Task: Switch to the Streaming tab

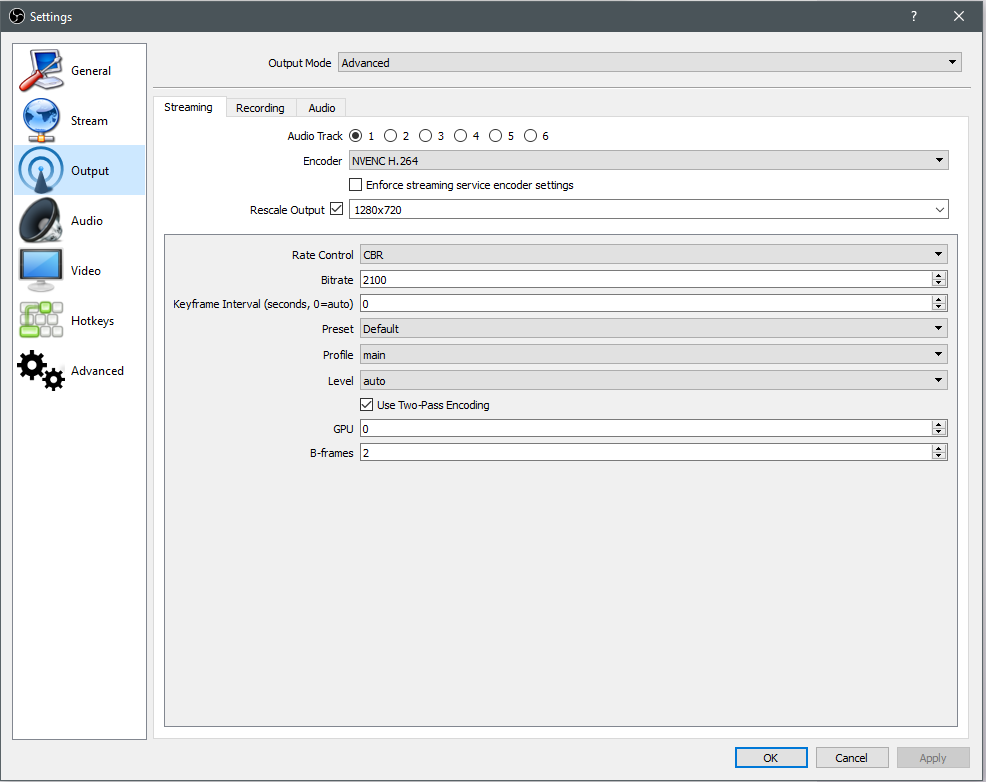Action: pyautogui.click(x=189, y=107)
